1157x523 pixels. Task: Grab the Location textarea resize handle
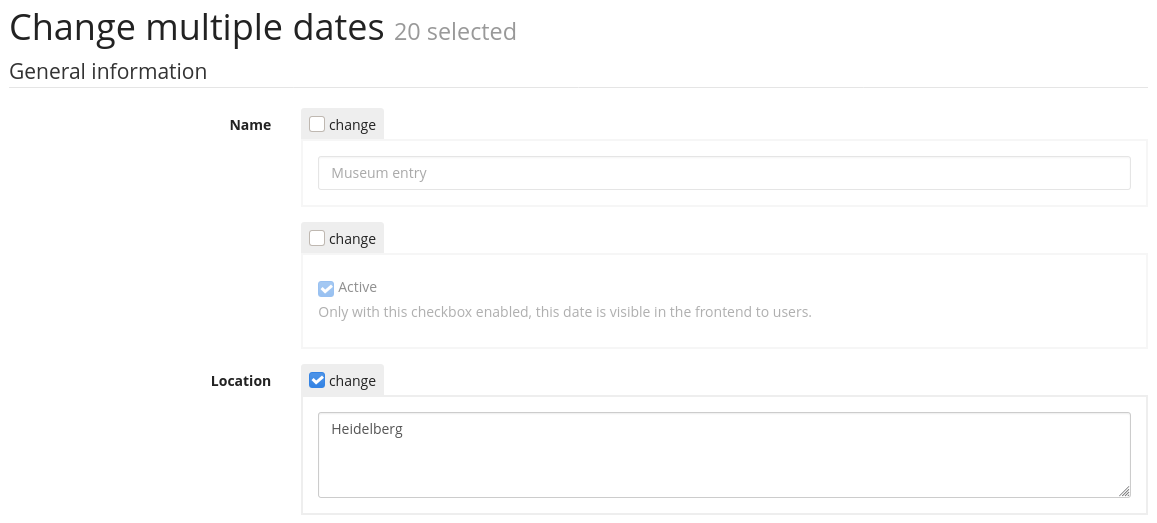[1125, 491]
